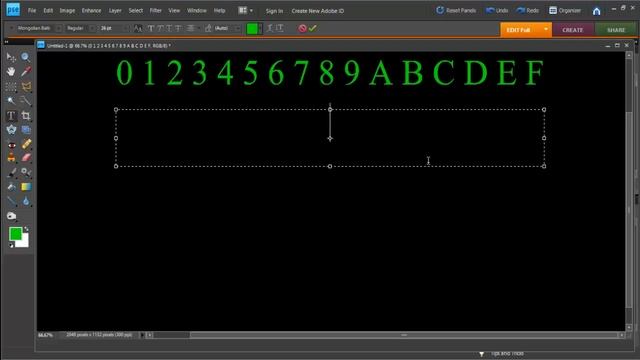Open text color swatch in options bar
This screenshot has width=640, height=360.
click(252, 29)
